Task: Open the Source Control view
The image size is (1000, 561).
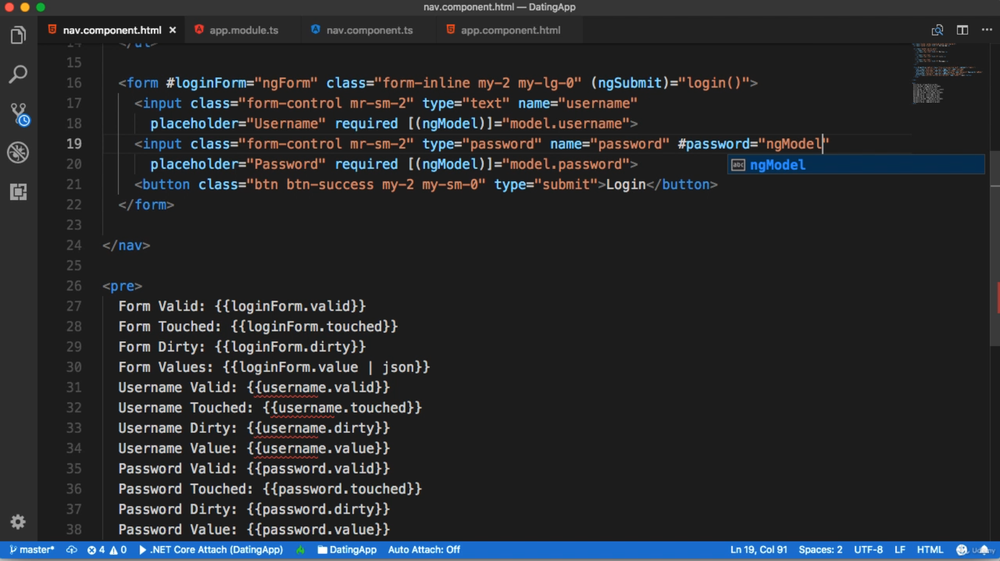Action: coord(19,114)
